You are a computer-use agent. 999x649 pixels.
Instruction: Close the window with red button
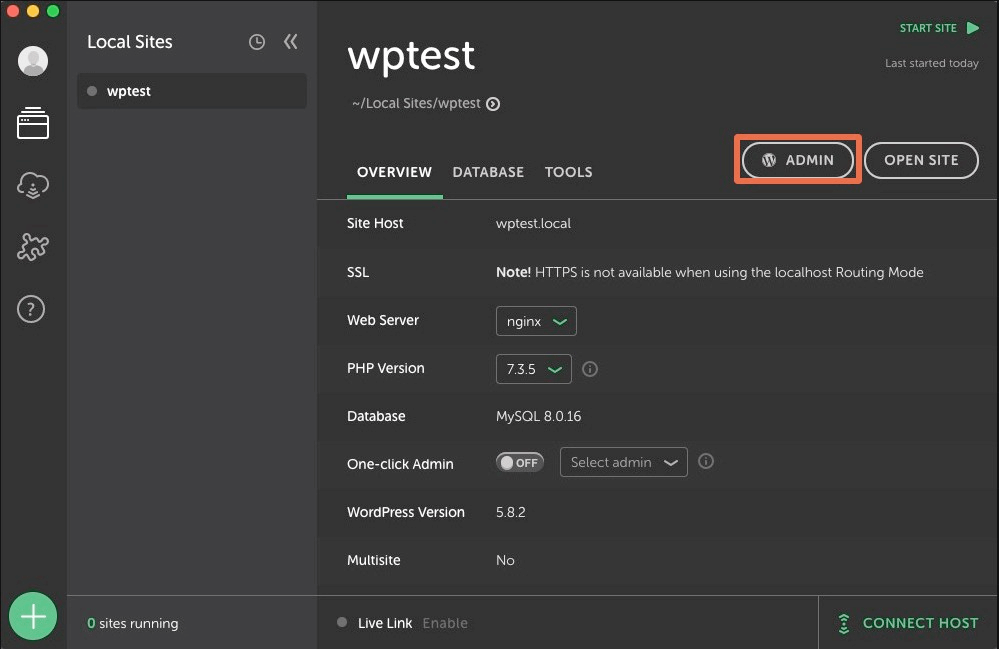[13, 11]
